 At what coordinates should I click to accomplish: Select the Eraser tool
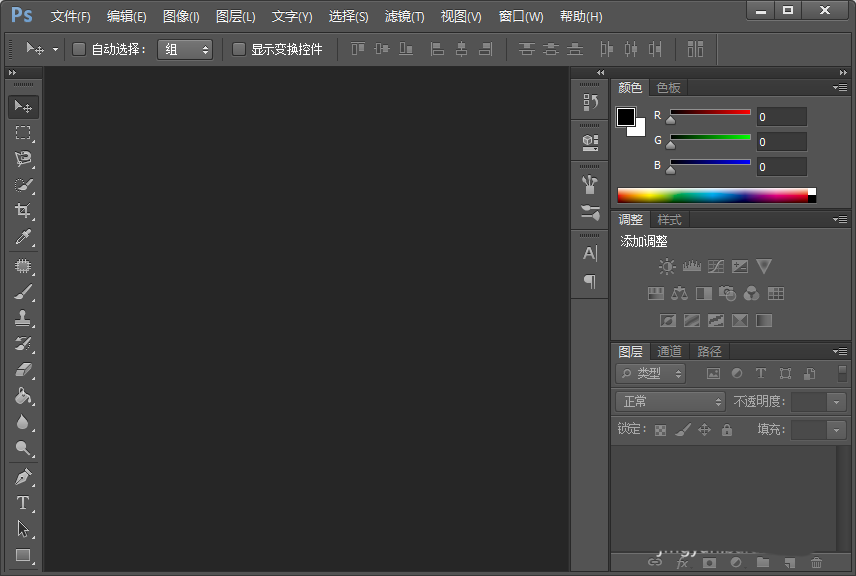[23, 370]
